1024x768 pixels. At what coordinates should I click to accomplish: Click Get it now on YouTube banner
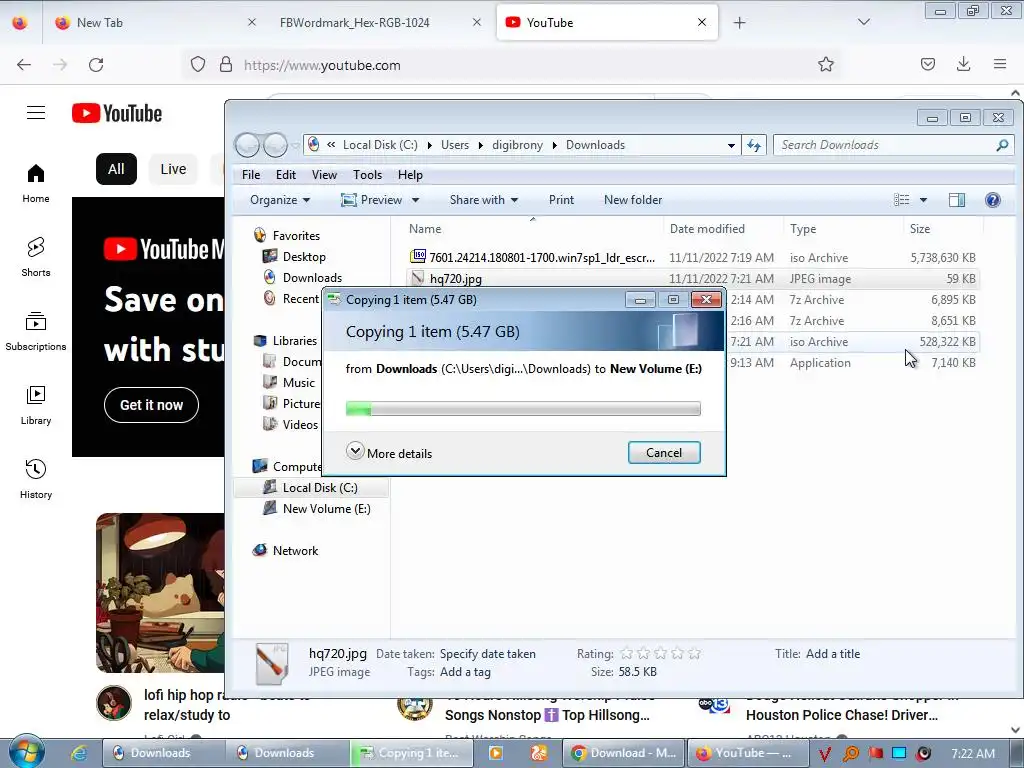(151, 405)
